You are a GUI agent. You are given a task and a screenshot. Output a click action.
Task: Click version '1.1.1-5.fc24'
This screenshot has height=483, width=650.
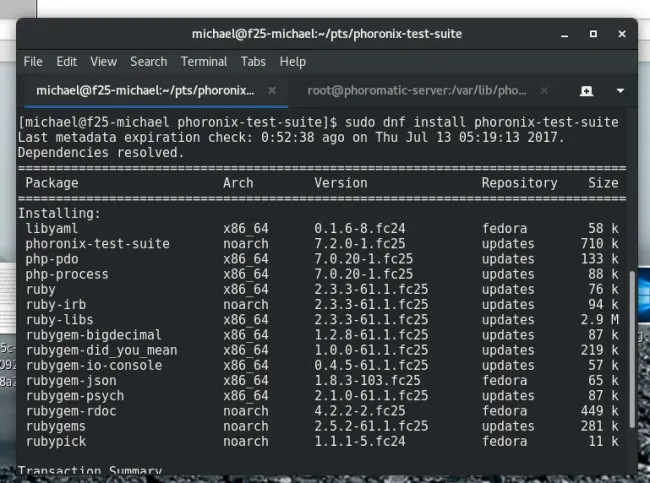359,442
